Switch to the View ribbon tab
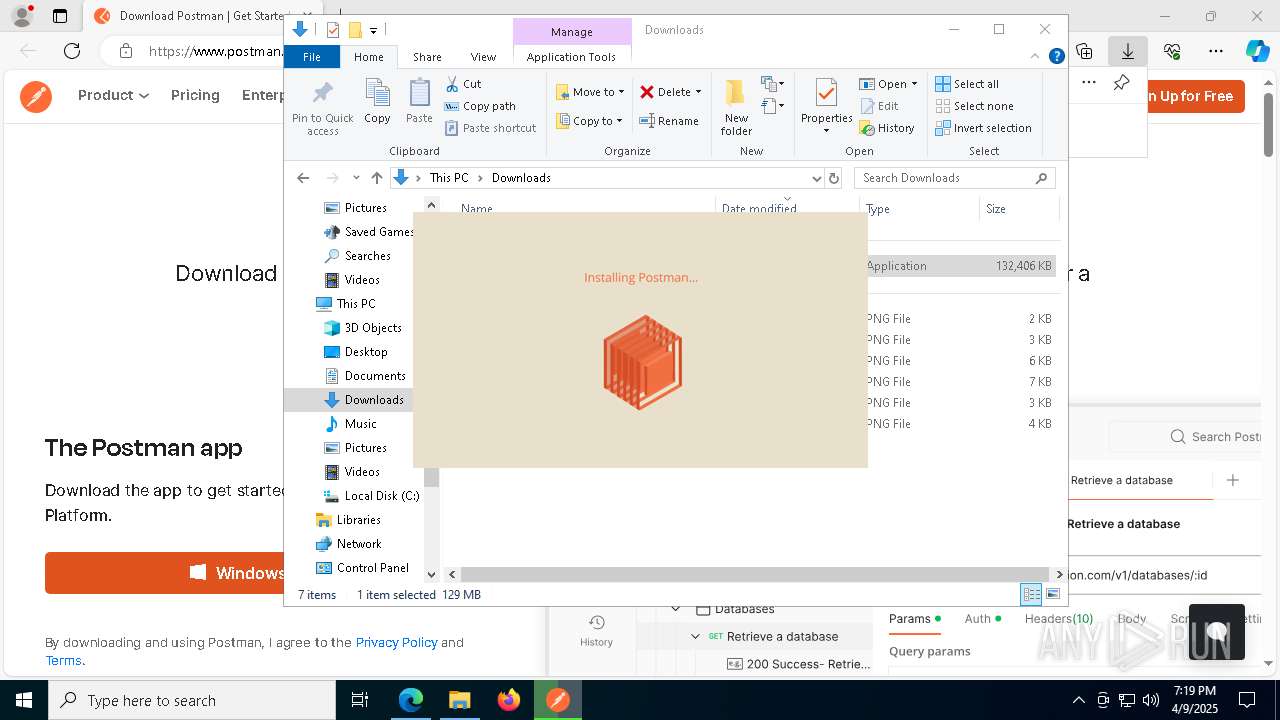The image size is (1280, 720). click(483, 57)
